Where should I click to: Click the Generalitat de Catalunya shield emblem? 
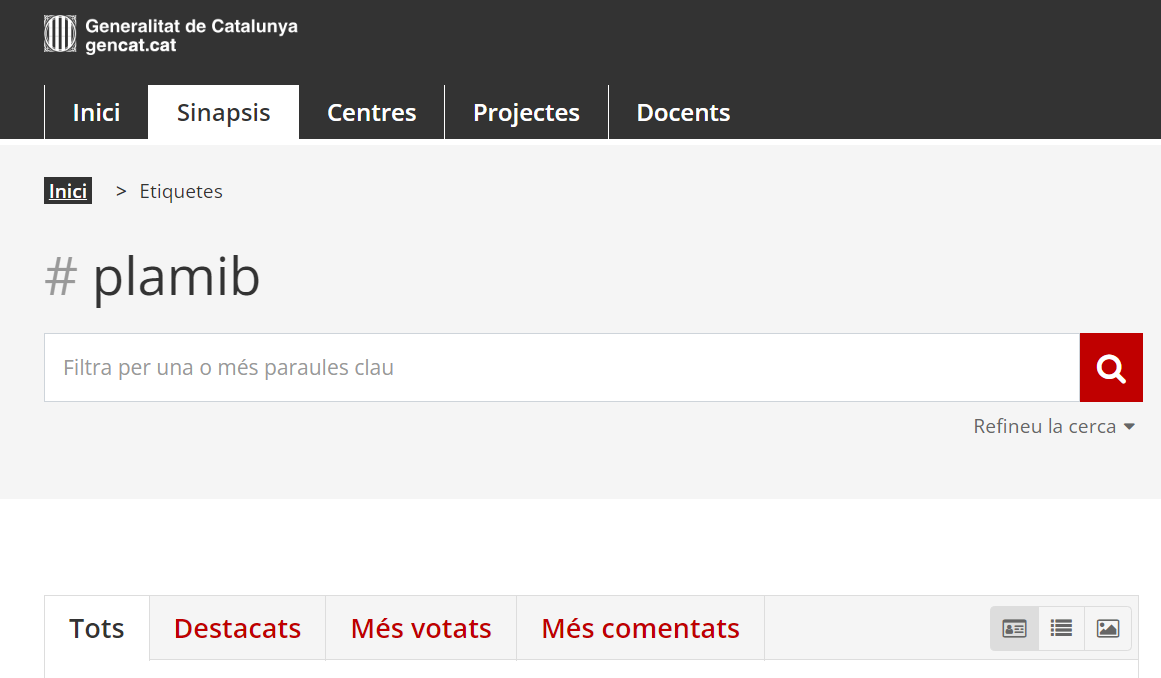click(60, 34)
